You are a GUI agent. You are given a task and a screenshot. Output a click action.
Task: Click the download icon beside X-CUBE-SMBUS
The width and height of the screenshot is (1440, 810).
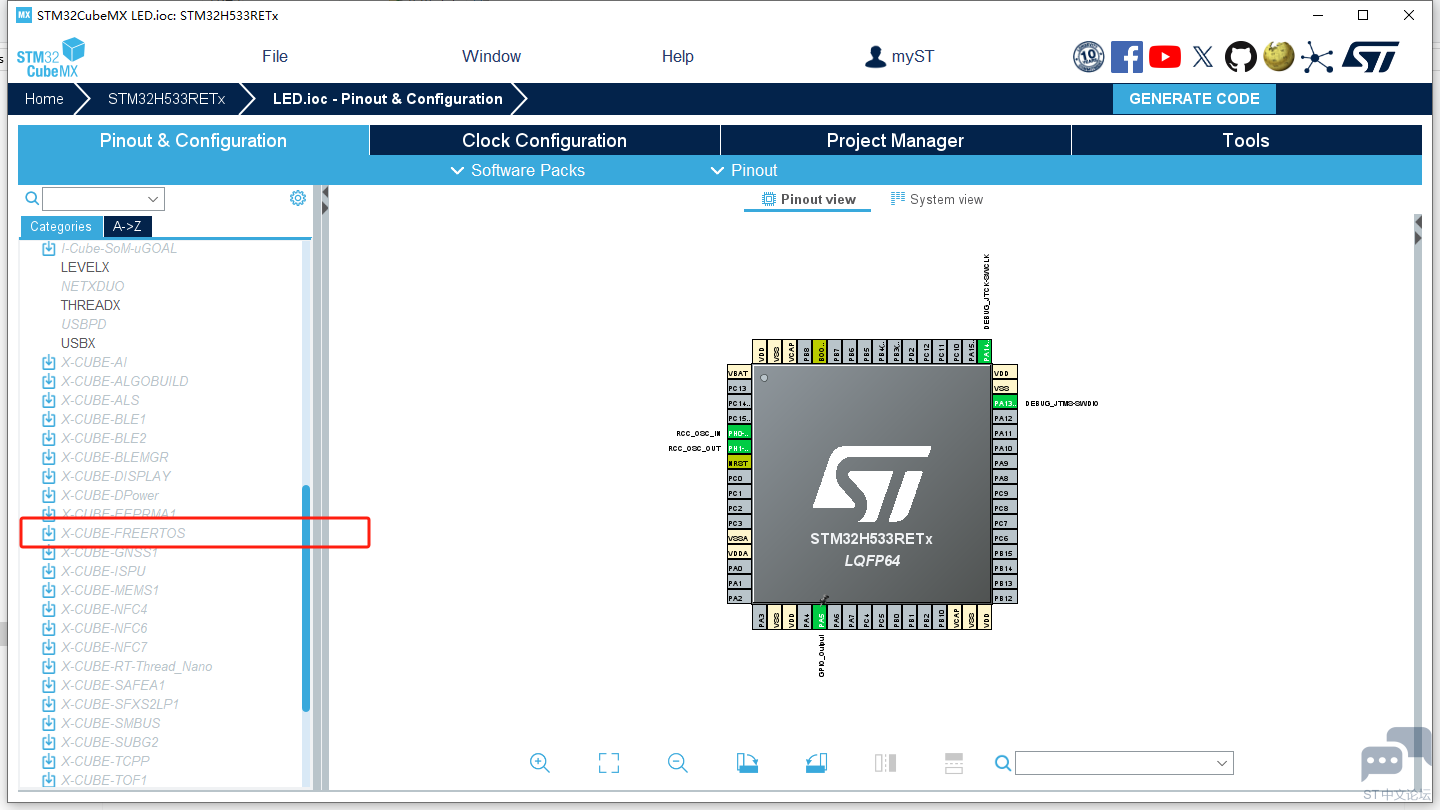coord(48,723)
